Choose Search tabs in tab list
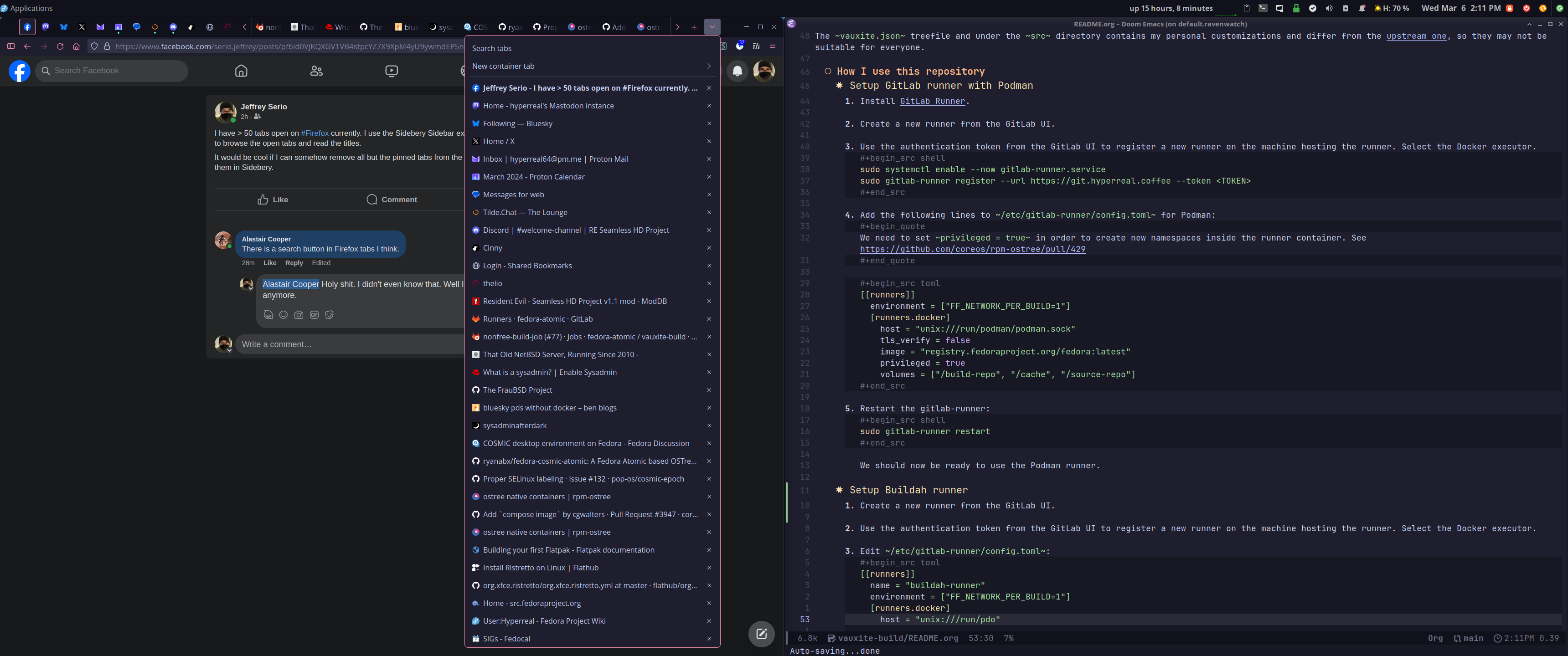Image resolution: width=1568 pixels, height=656 pixels. tap(492, 49)
